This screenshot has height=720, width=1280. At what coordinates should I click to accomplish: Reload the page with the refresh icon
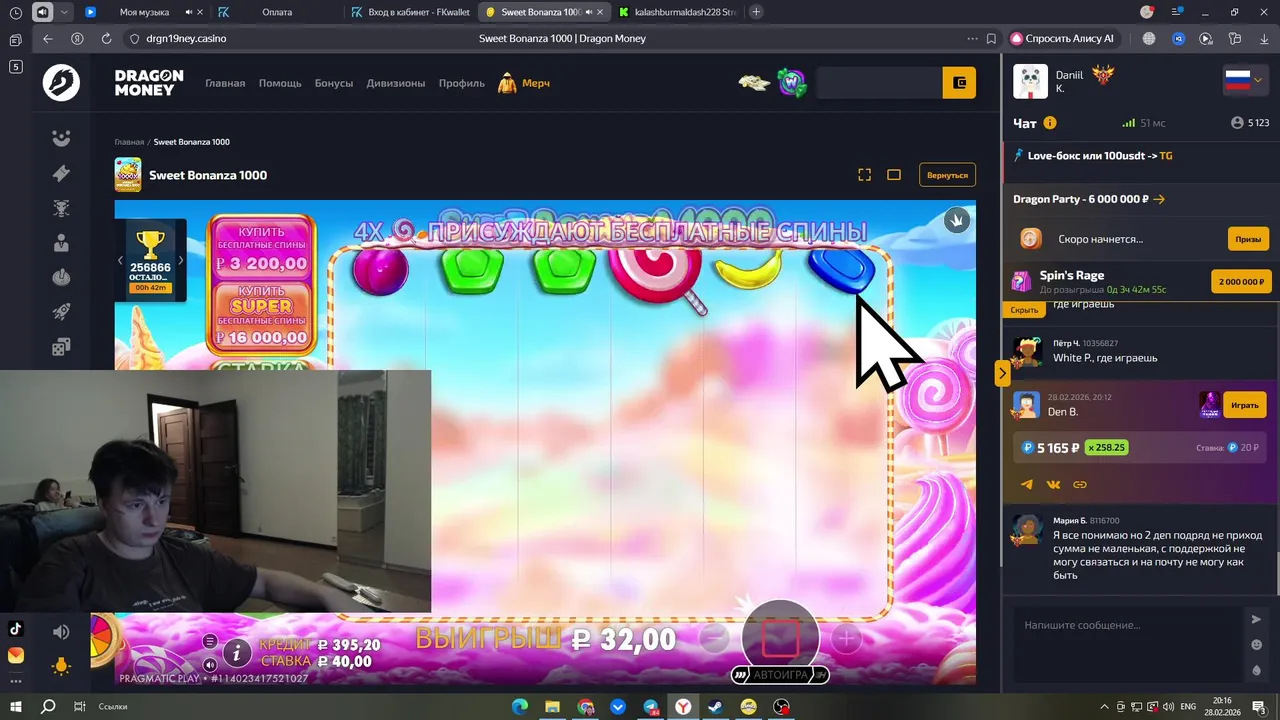click(106, 38)
